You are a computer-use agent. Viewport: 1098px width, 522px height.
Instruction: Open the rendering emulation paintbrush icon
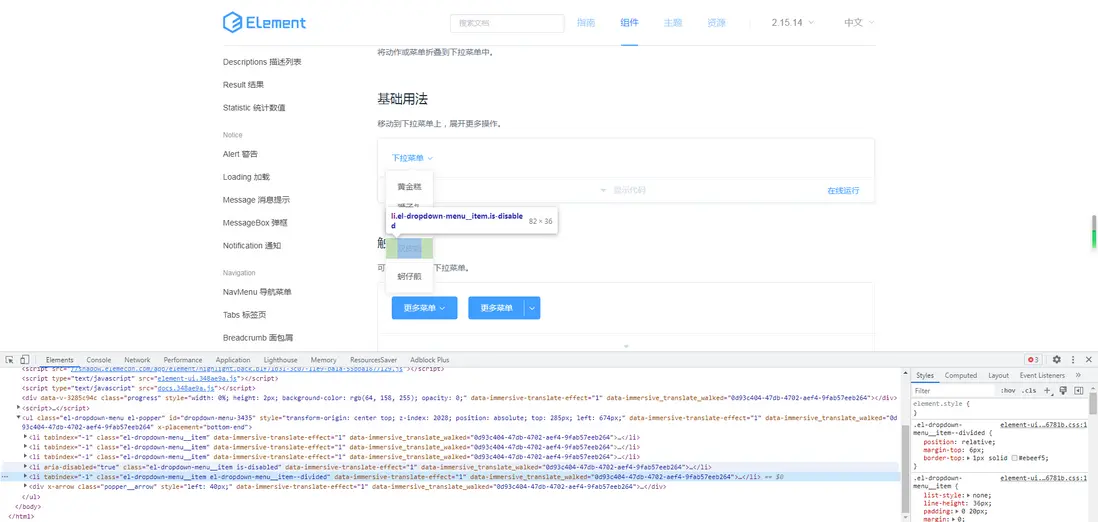pyautogui.click(x=1063, y=390)
